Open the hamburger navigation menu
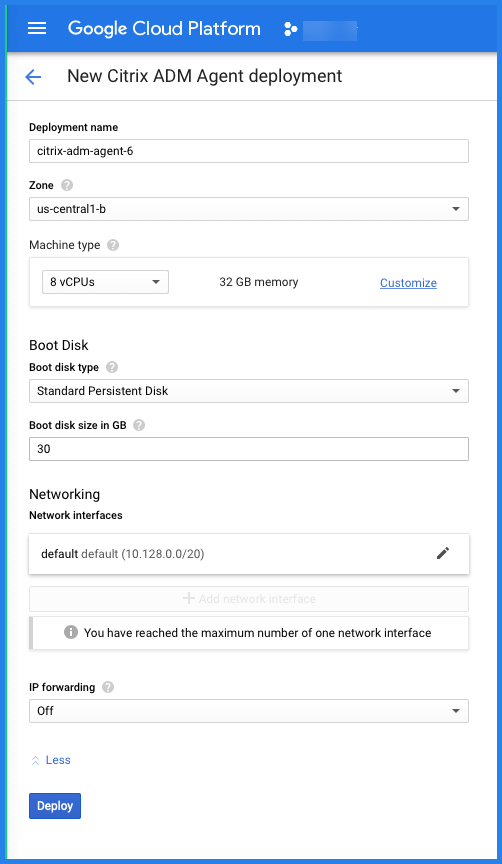This screenshot has height=864, width=502. tap(37, 29)
